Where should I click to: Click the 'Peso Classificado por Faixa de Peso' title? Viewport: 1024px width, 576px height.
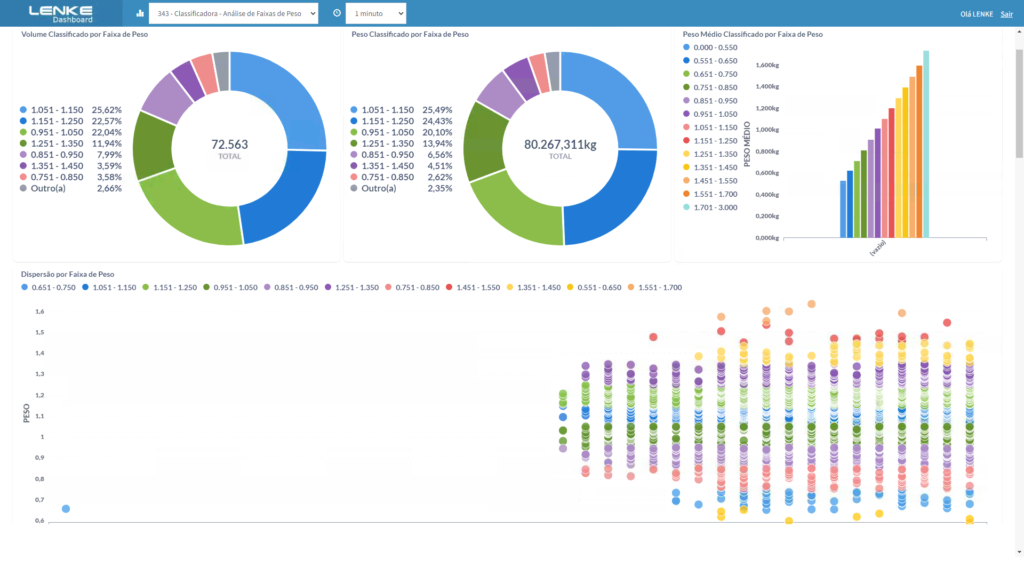410,34
